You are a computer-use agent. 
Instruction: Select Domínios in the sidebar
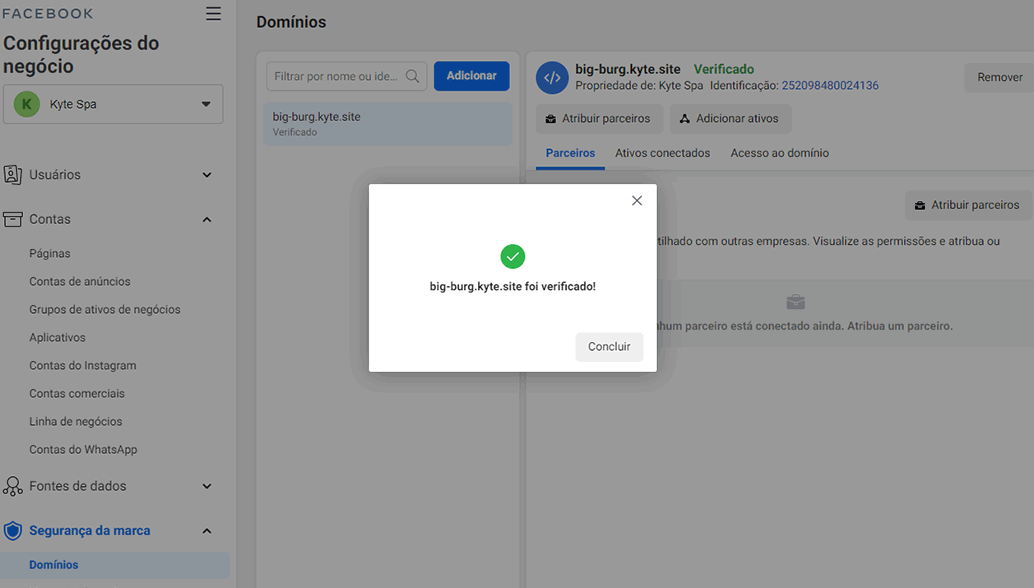coord(115,565)
